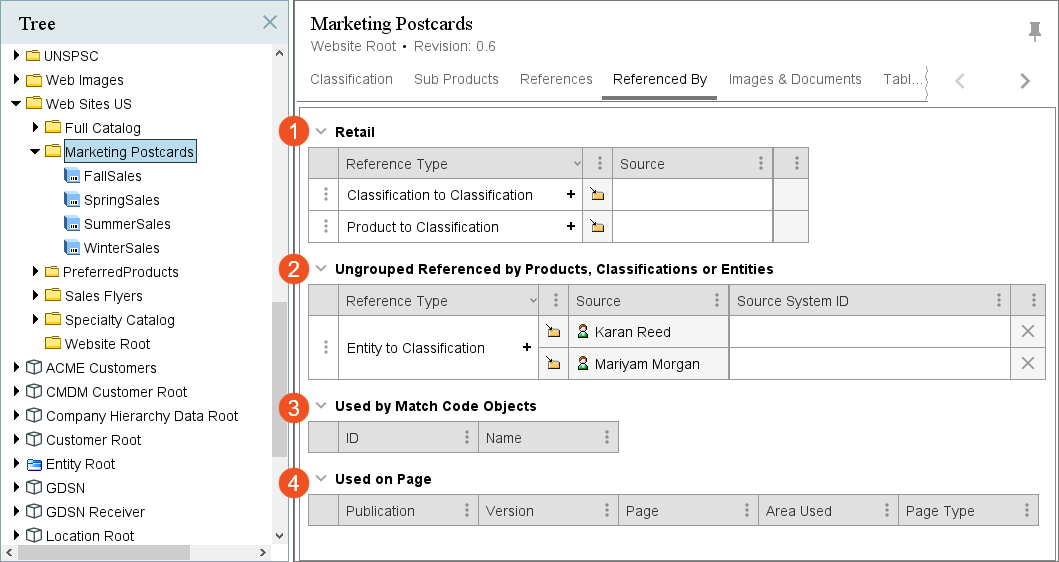Open Reference Type dropdown in Retail table
The width and height of the screenshot is (1059, 562).
point(575,164)
